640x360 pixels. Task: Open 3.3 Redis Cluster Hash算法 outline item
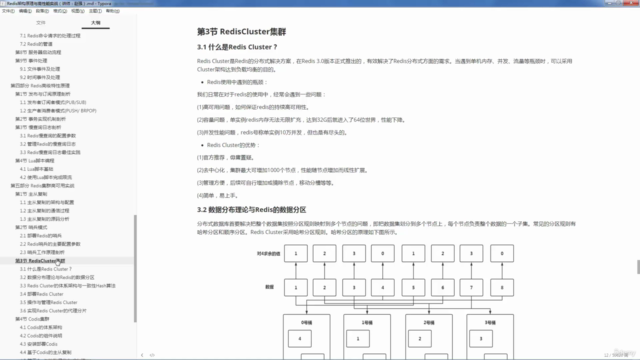pos(68,286)
